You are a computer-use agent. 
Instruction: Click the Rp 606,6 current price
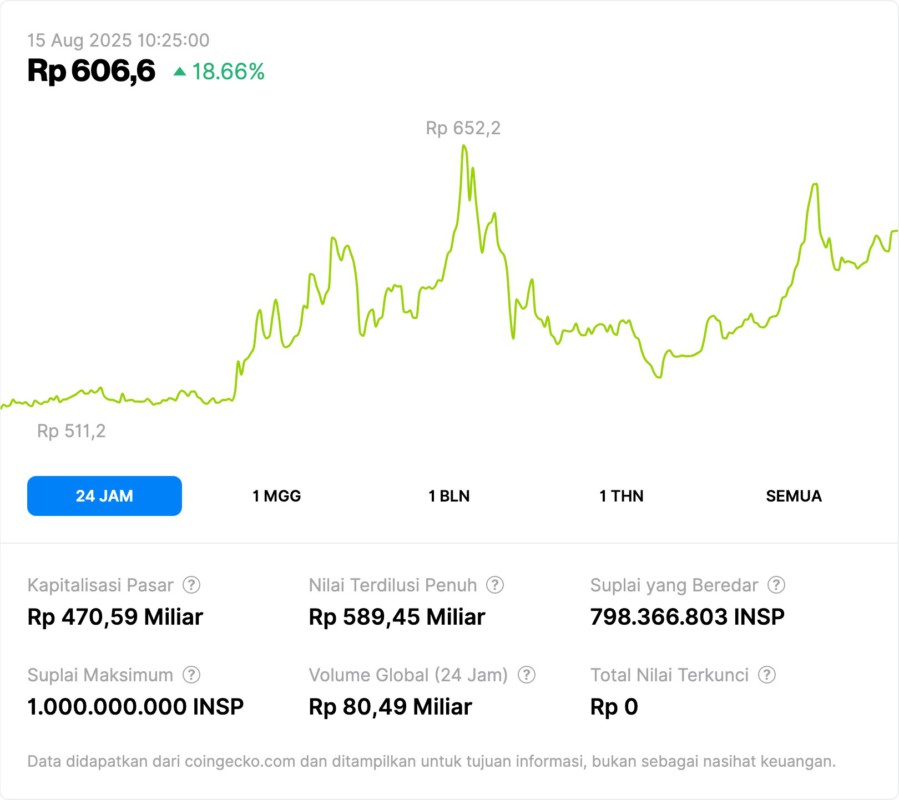(91, 71)
